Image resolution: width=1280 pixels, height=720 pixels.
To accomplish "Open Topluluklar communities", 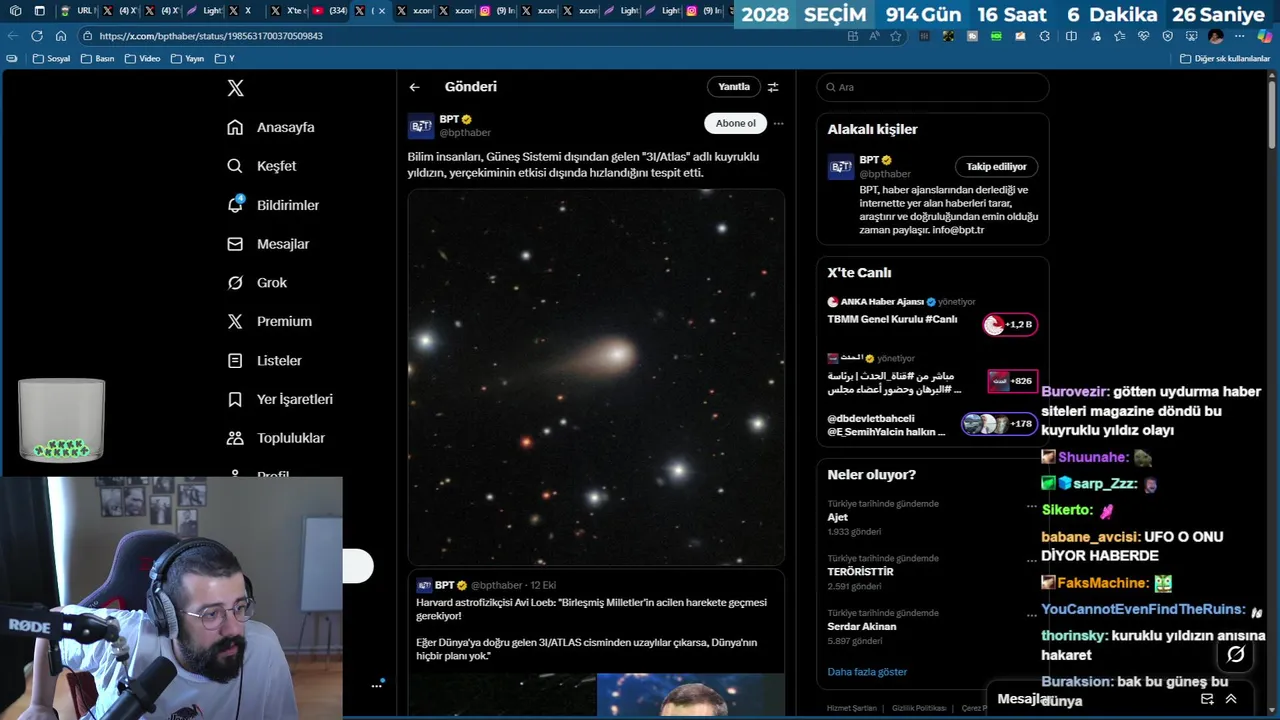I will 276,438.
